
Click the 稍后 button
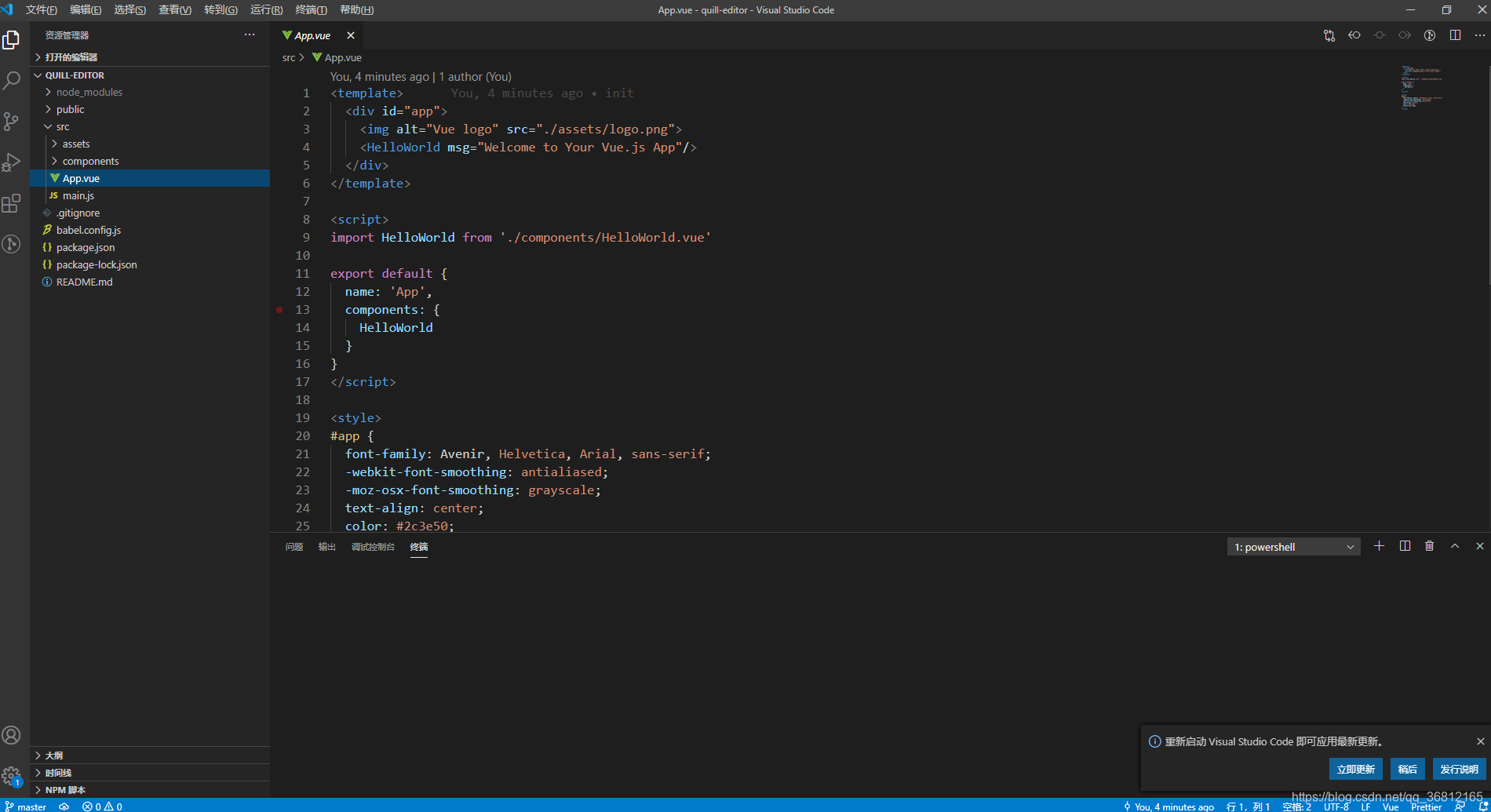click(x=1407, y=769)
